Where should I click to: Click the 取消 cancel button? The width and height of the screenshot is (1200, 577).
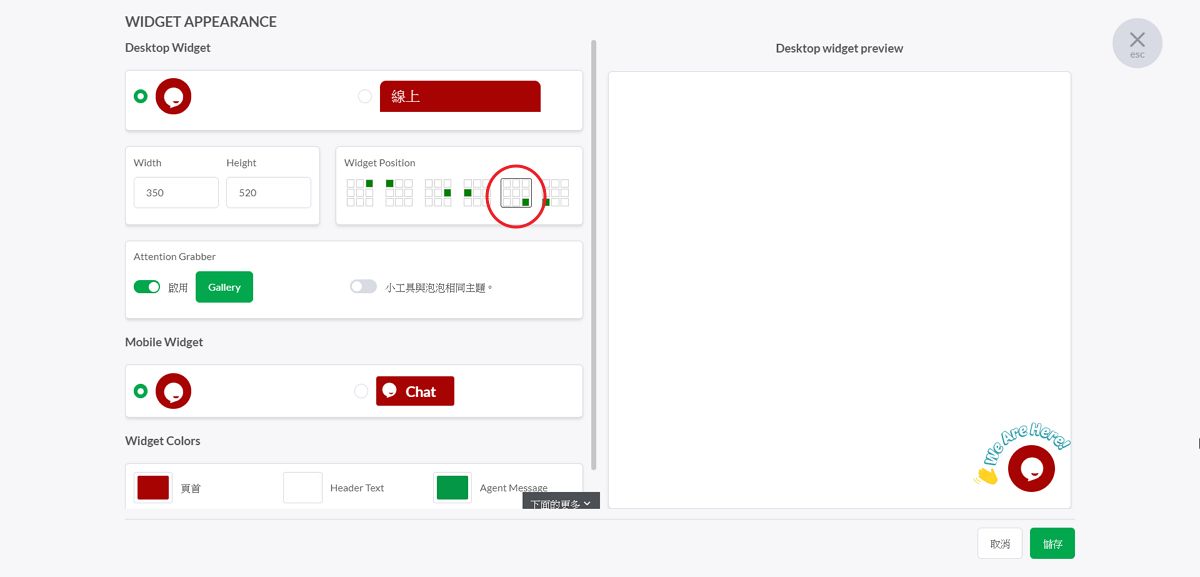pos(999,544)
